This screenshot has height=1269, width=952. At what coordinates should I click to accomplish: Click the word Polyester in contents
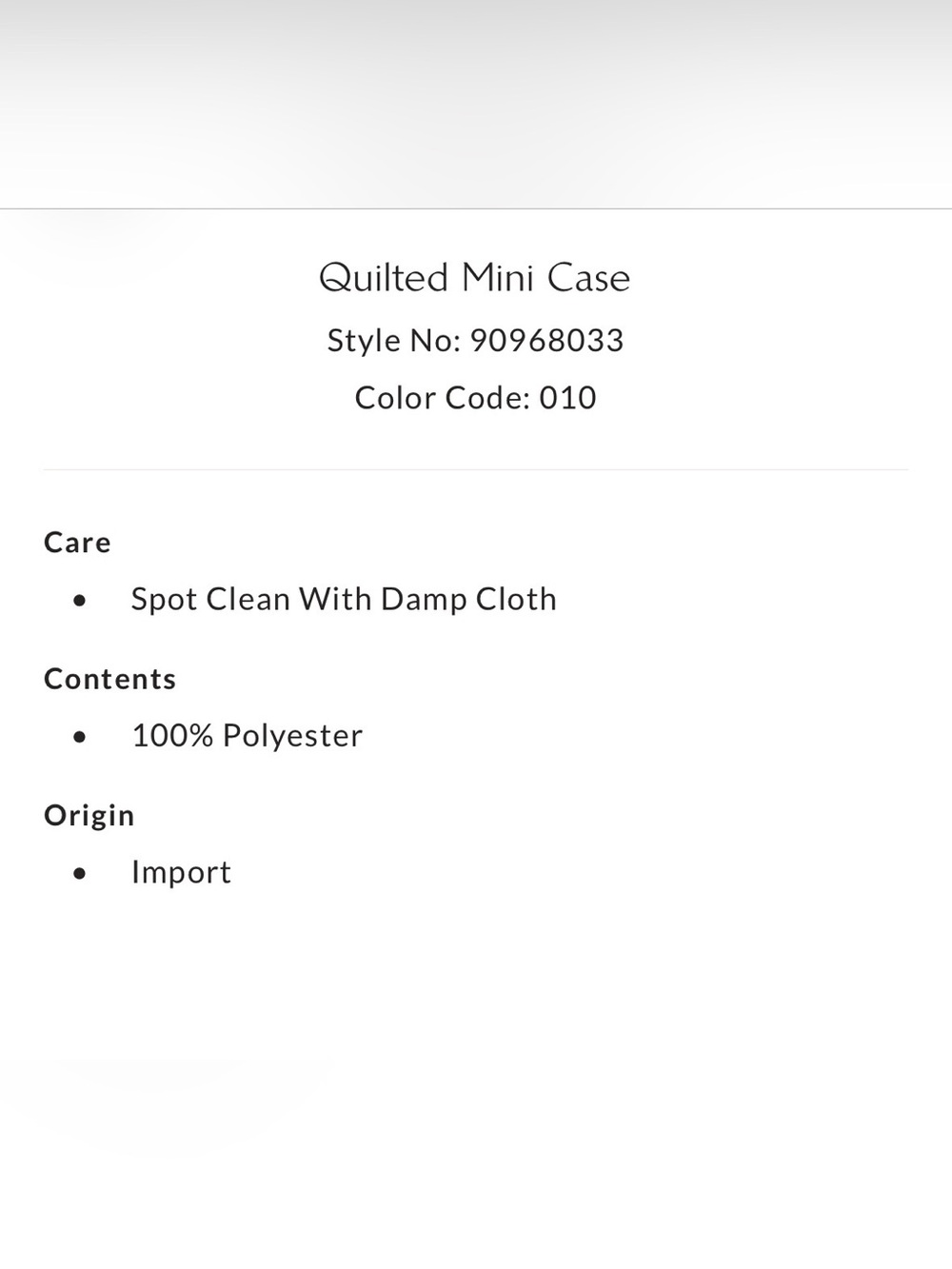tap(292, 736)
